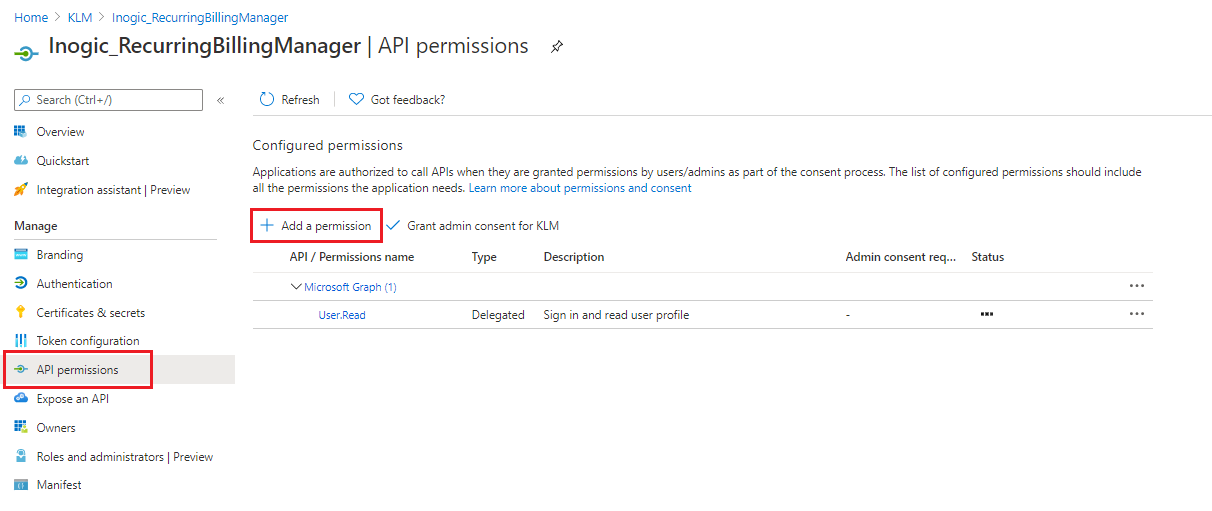This screenshot has height=511, width=1212.
Task: Open Integration assistant | Preview
Action: click(x=113, y=190)
